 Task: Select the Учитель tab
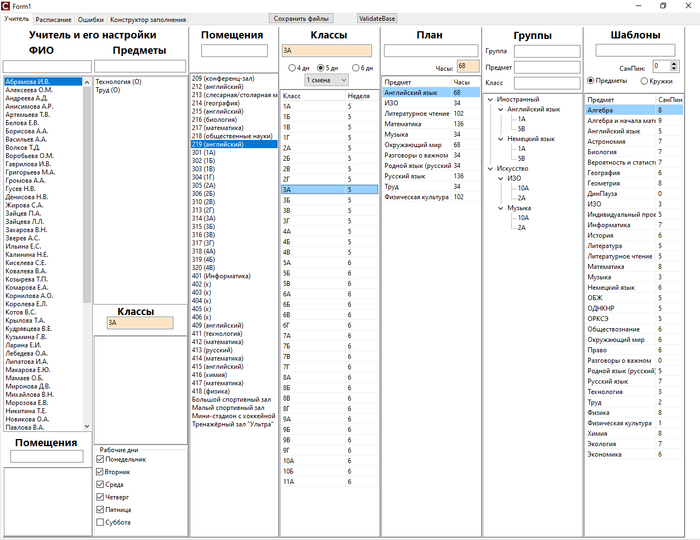[17, 19]
